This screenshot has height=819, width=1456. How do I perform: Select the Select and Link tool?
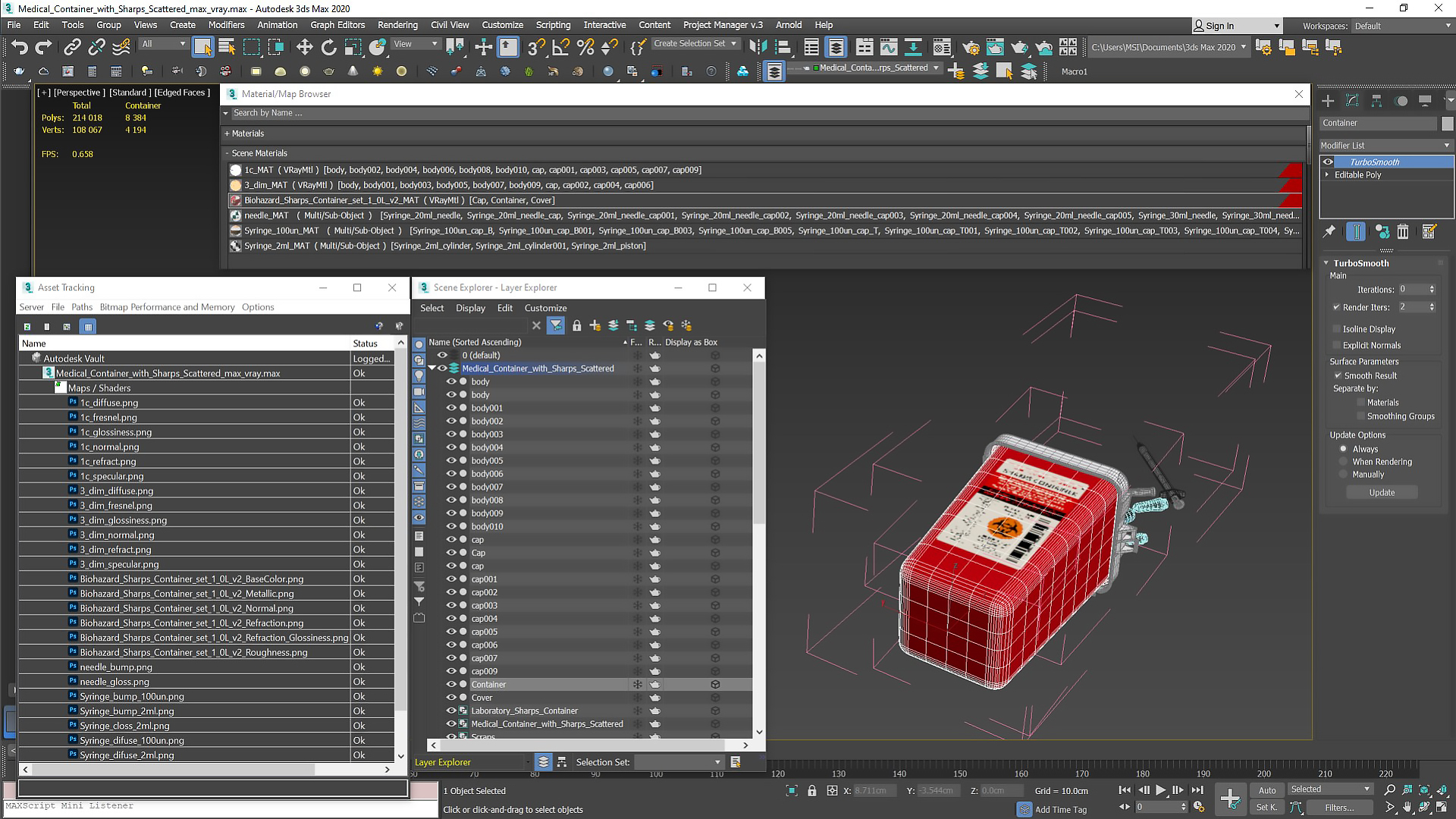click(72, 47)
